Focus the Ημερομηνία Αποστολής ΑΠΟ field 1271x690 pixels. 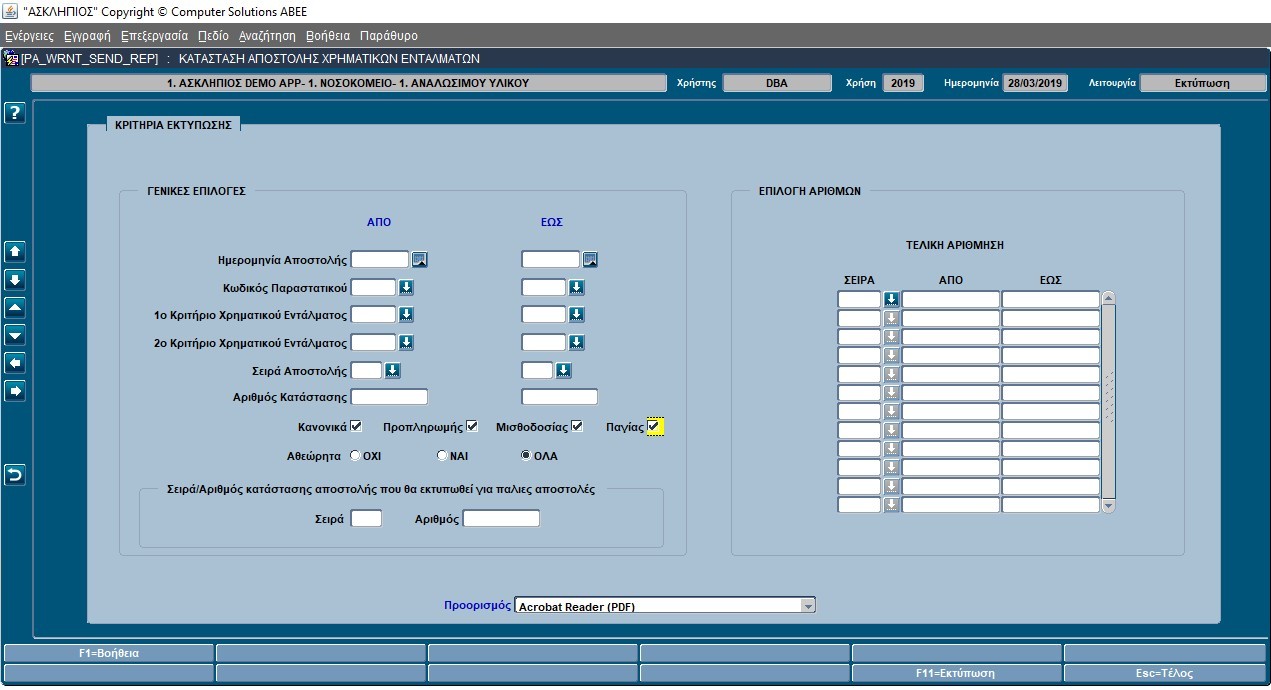[380, 260]
